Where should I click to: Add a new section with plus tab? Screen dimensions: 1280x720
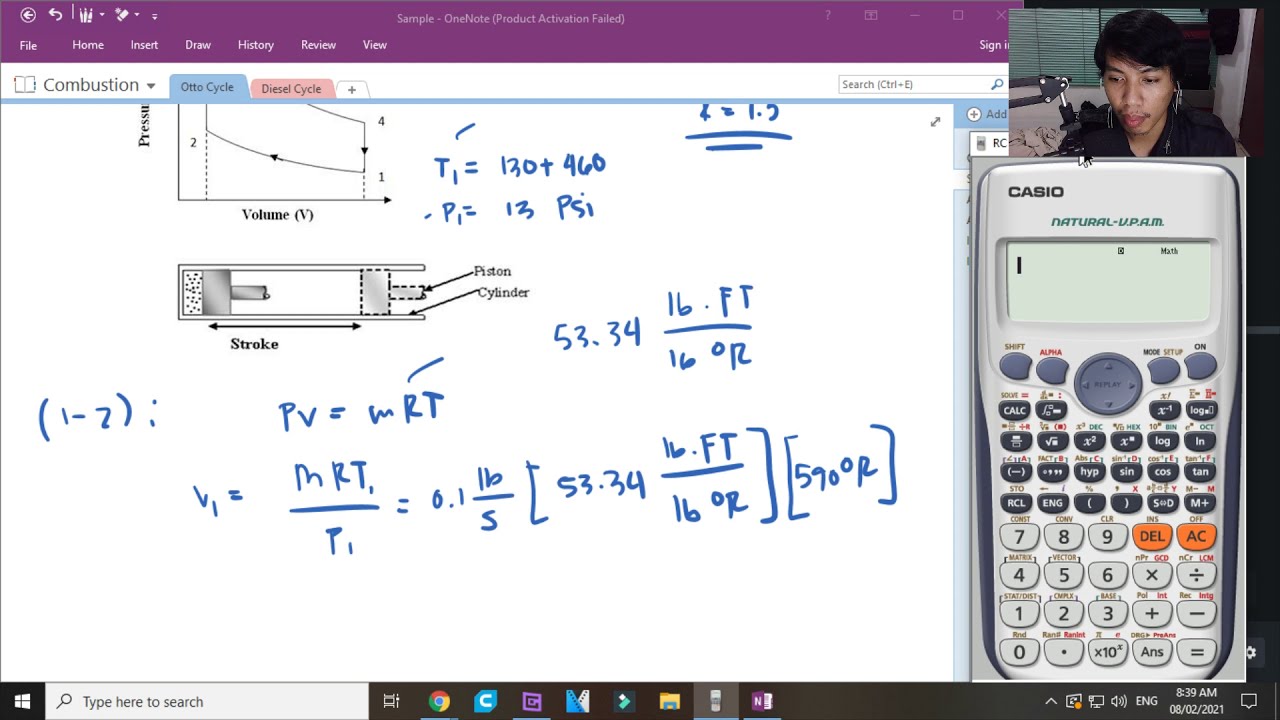pos(351,89)
